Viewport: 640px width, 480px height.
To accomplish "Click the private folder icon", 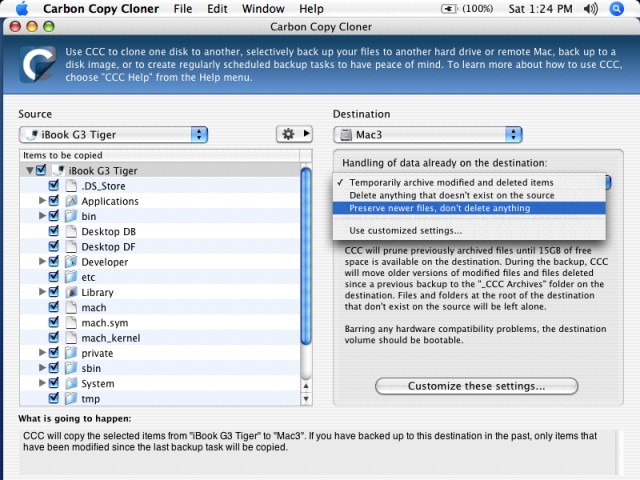I will coord(71,353).
